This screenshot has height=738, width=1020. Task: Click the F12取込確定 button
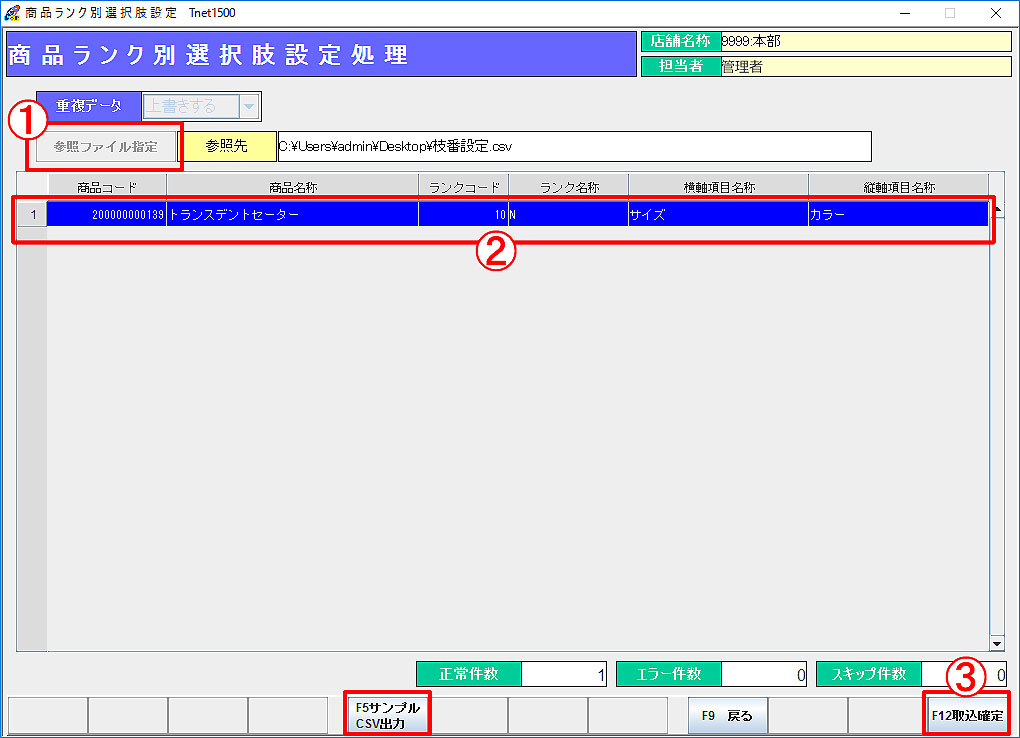tap(967, 715)
